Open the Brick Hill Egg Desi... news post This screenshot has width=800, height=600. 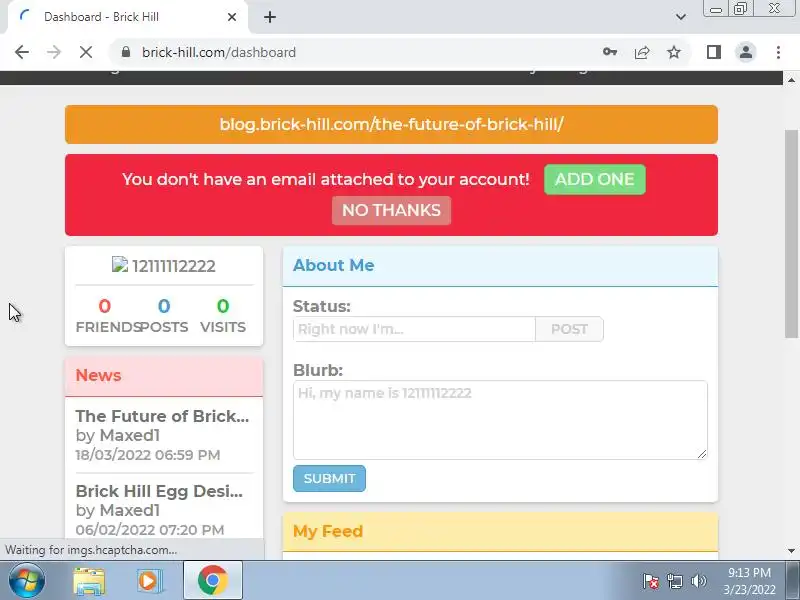click(x=159, y=491)
